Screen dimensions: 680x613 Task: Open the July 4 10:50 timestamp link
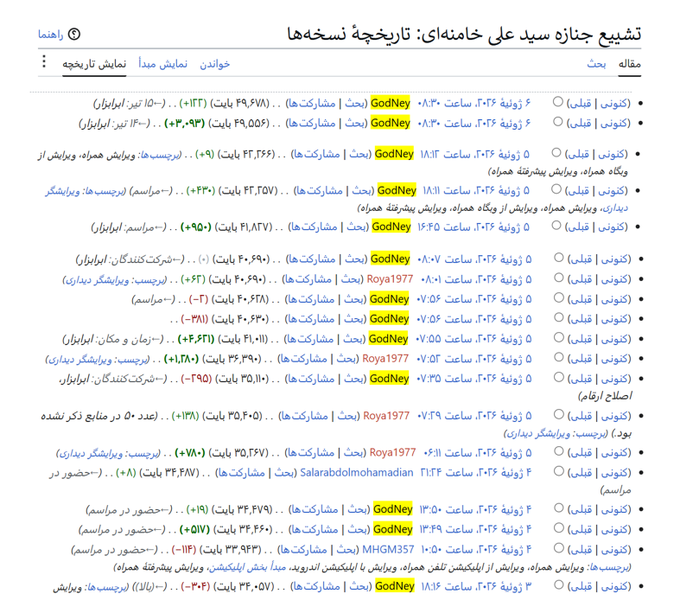pos(476,550)
